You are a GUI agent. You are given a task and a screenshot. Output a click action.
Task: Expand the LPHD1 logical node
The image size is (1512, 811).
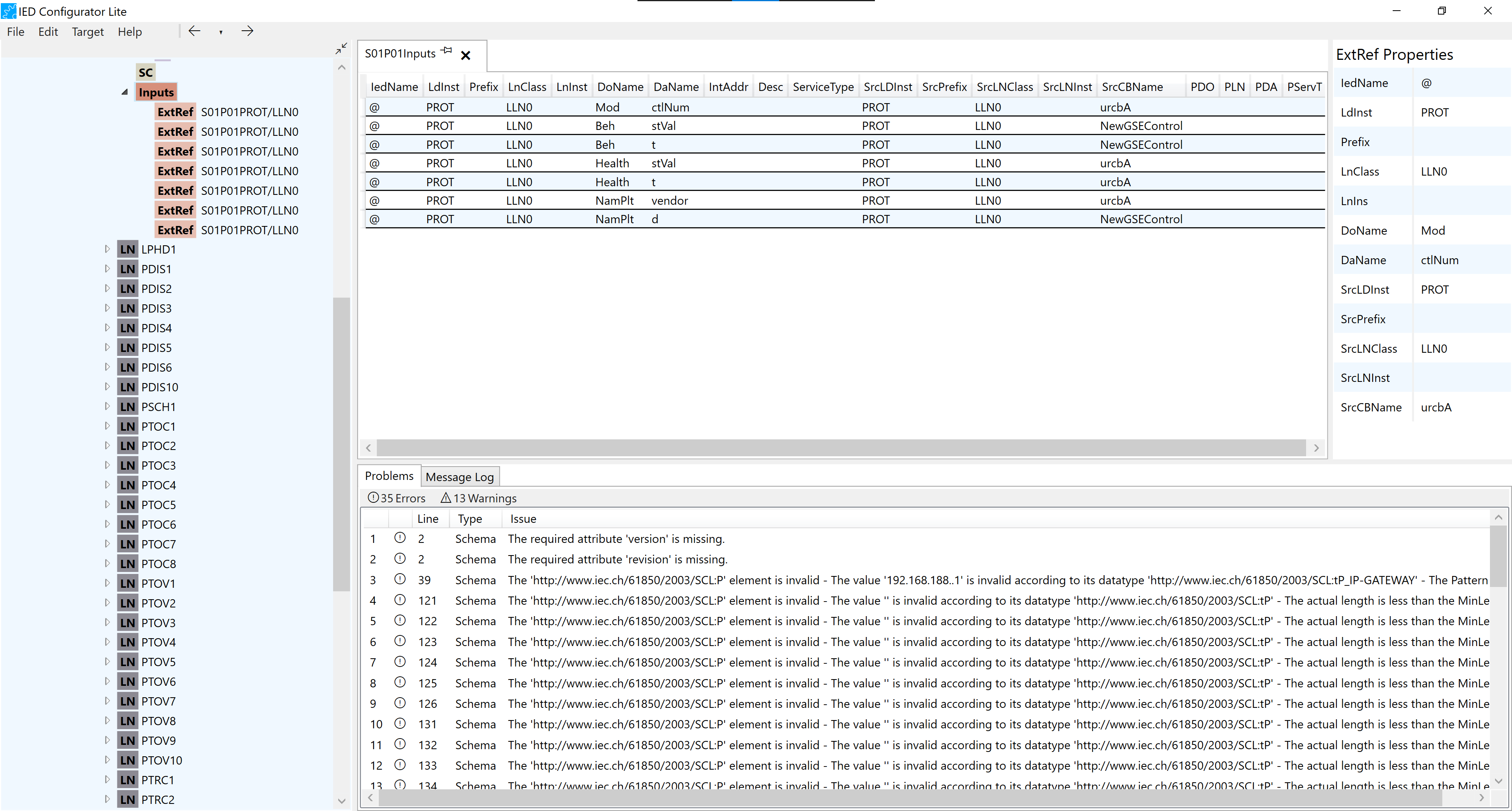(x=107, y=249)
